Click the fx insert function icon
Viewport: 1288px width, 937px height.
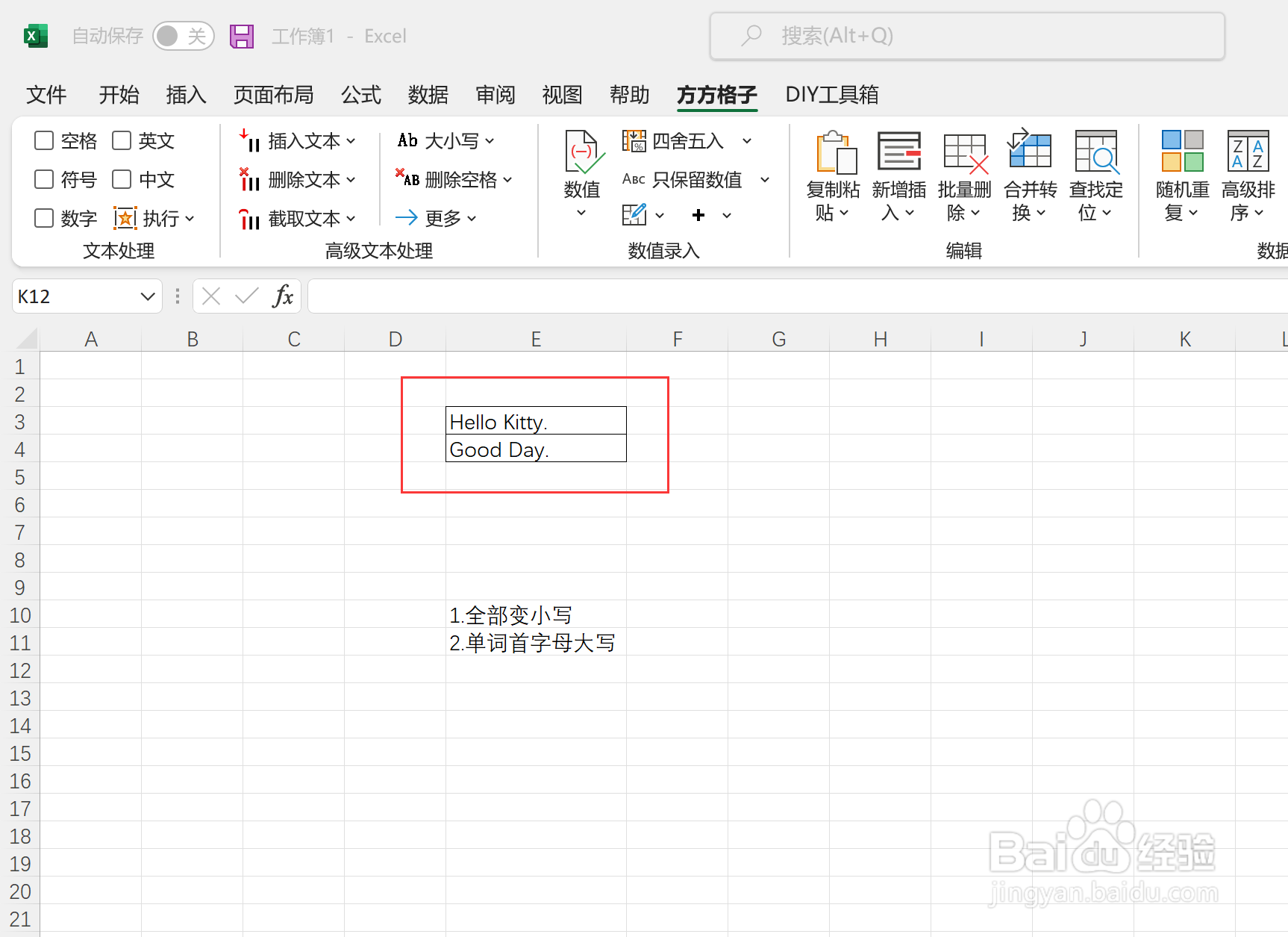[283, 296]
